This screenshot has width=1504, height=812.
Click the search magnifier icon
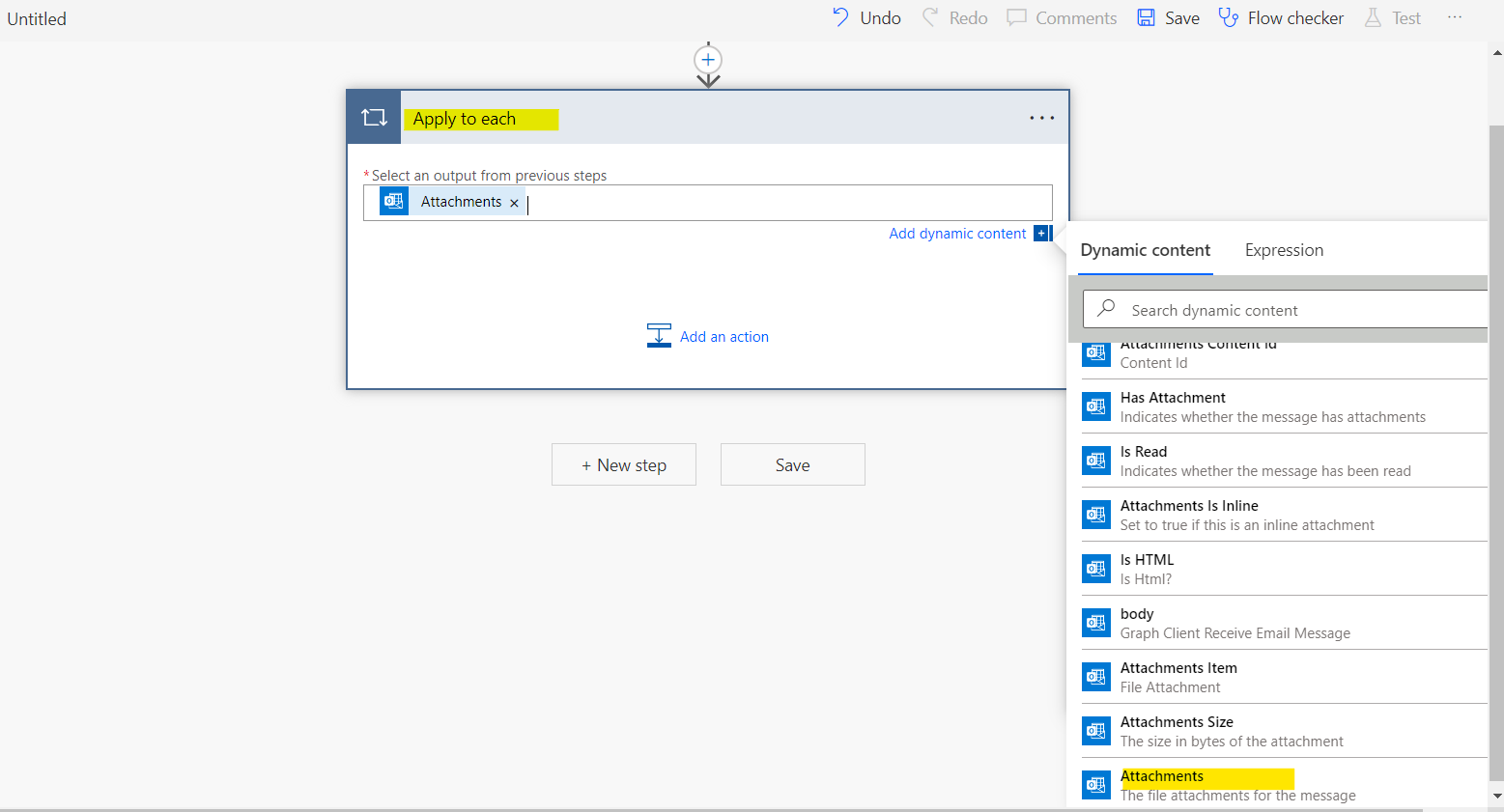[1107, 309]
